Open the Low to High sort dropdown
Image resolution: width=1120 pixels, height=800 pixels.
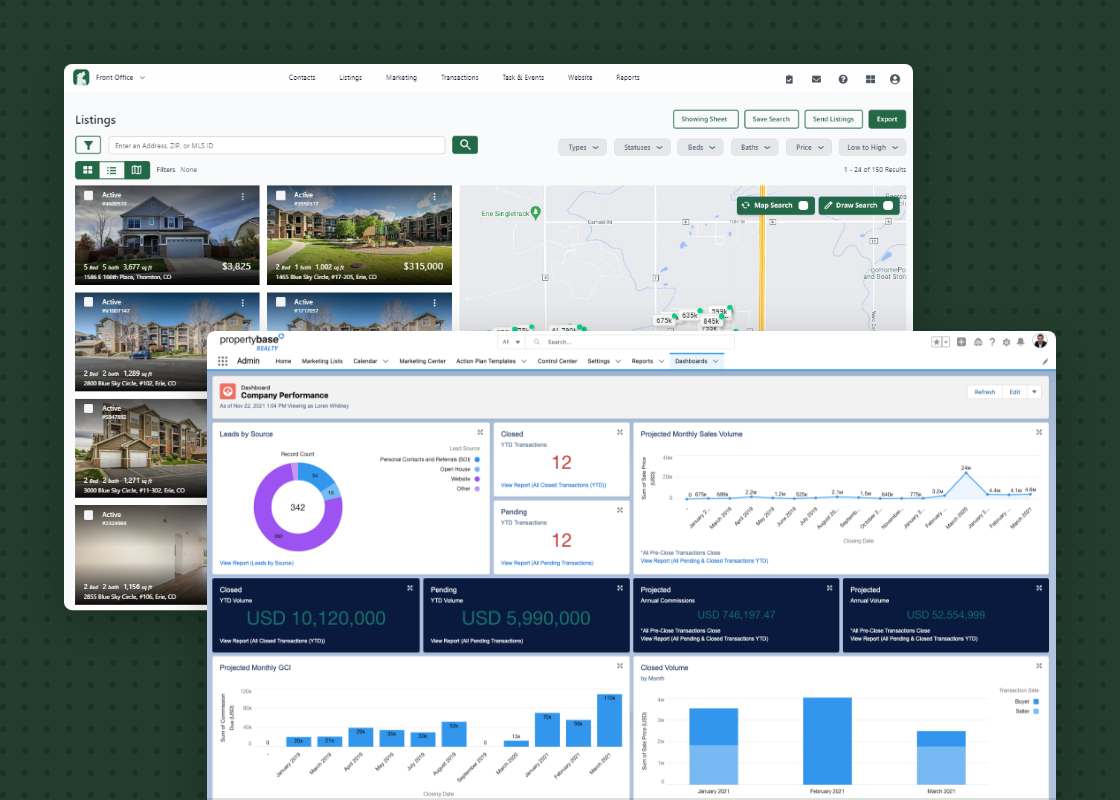coord(872,147)
